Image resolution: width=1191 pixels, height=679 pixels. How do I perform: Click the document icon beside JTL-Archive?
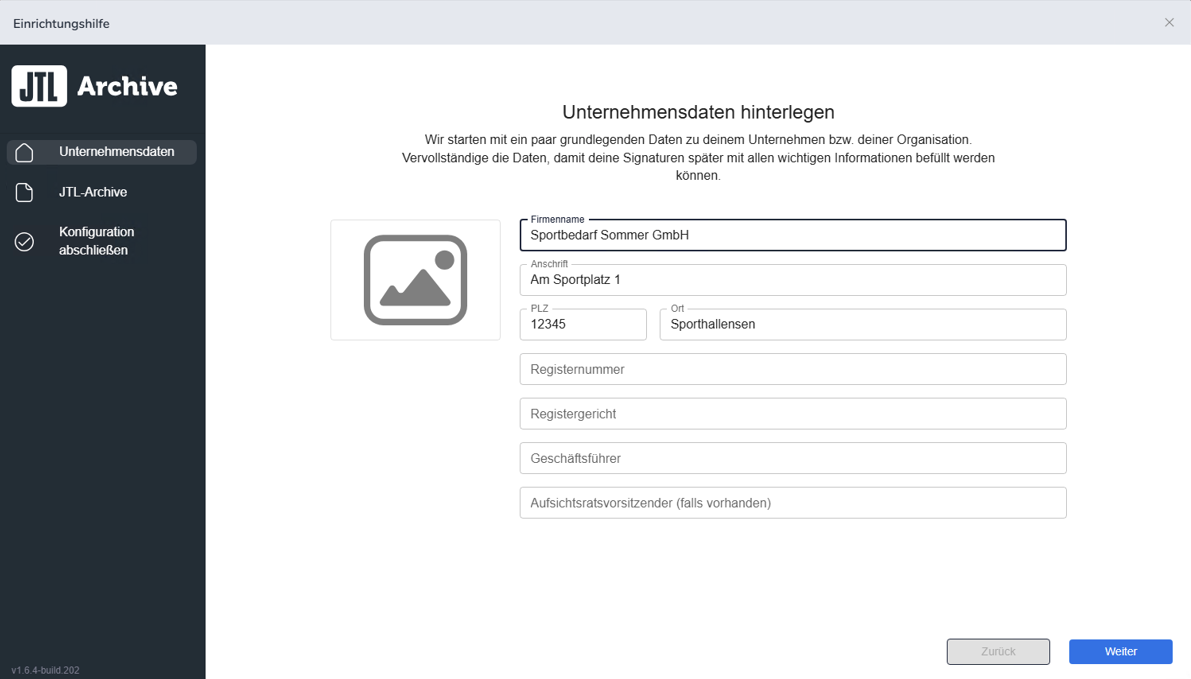(x=25, y=192)
